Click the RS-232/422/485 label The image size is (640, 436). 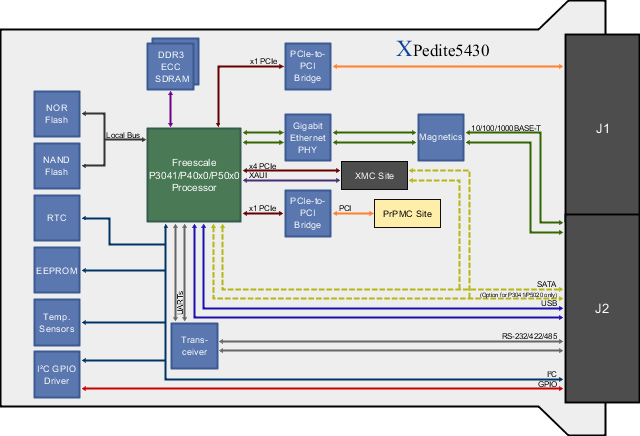click(529, 336)
